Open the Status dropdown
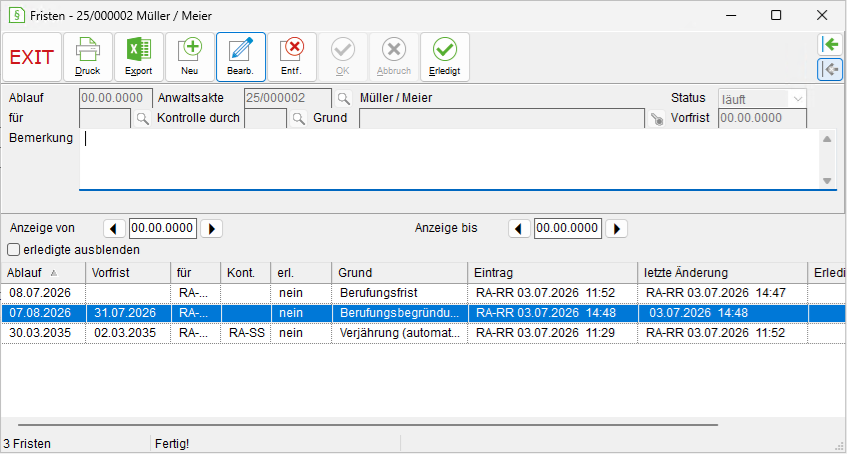Screen dimensions: 847x454 tap(762, 99)
